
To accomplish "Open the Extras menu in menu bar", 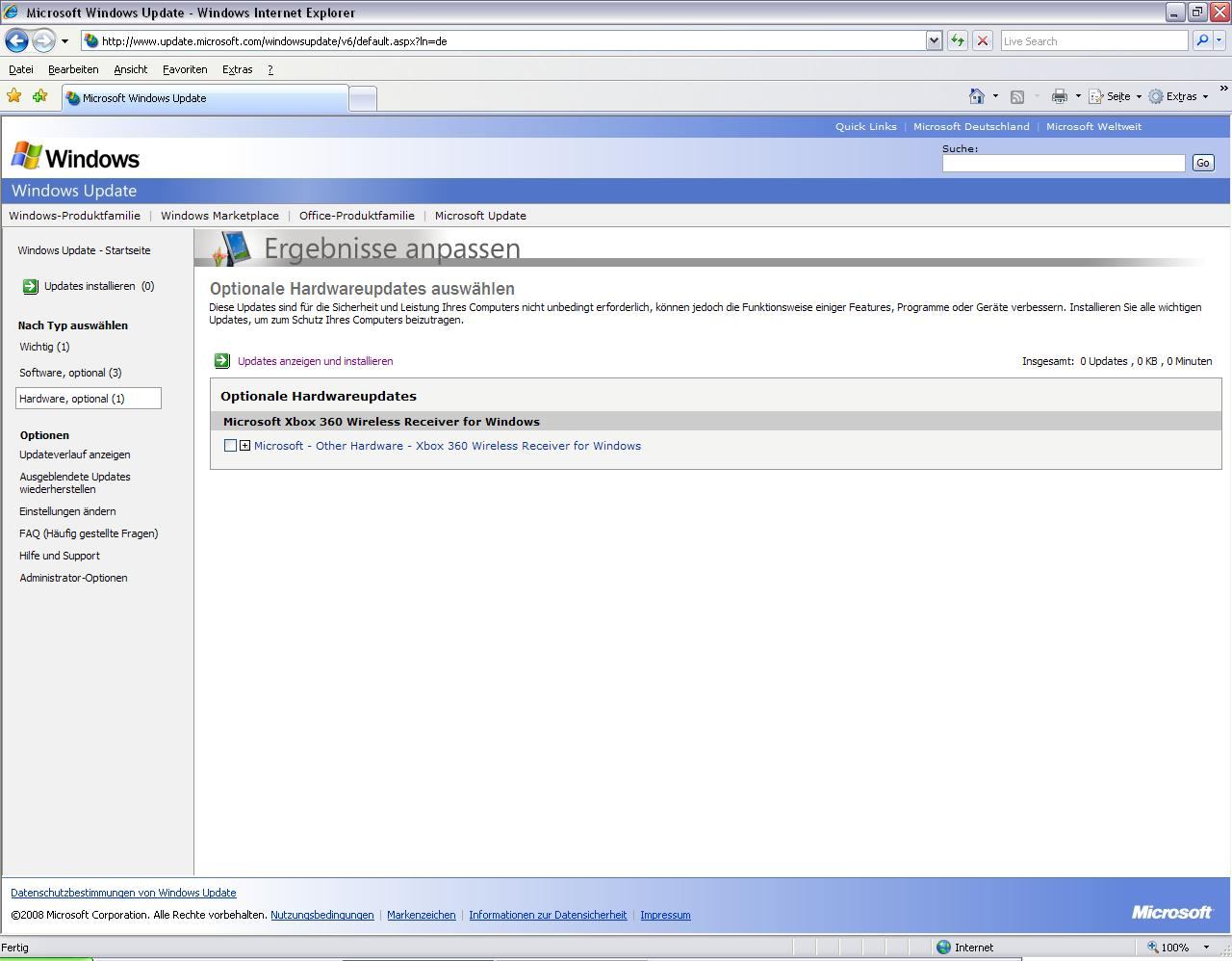I will [237, 69].
